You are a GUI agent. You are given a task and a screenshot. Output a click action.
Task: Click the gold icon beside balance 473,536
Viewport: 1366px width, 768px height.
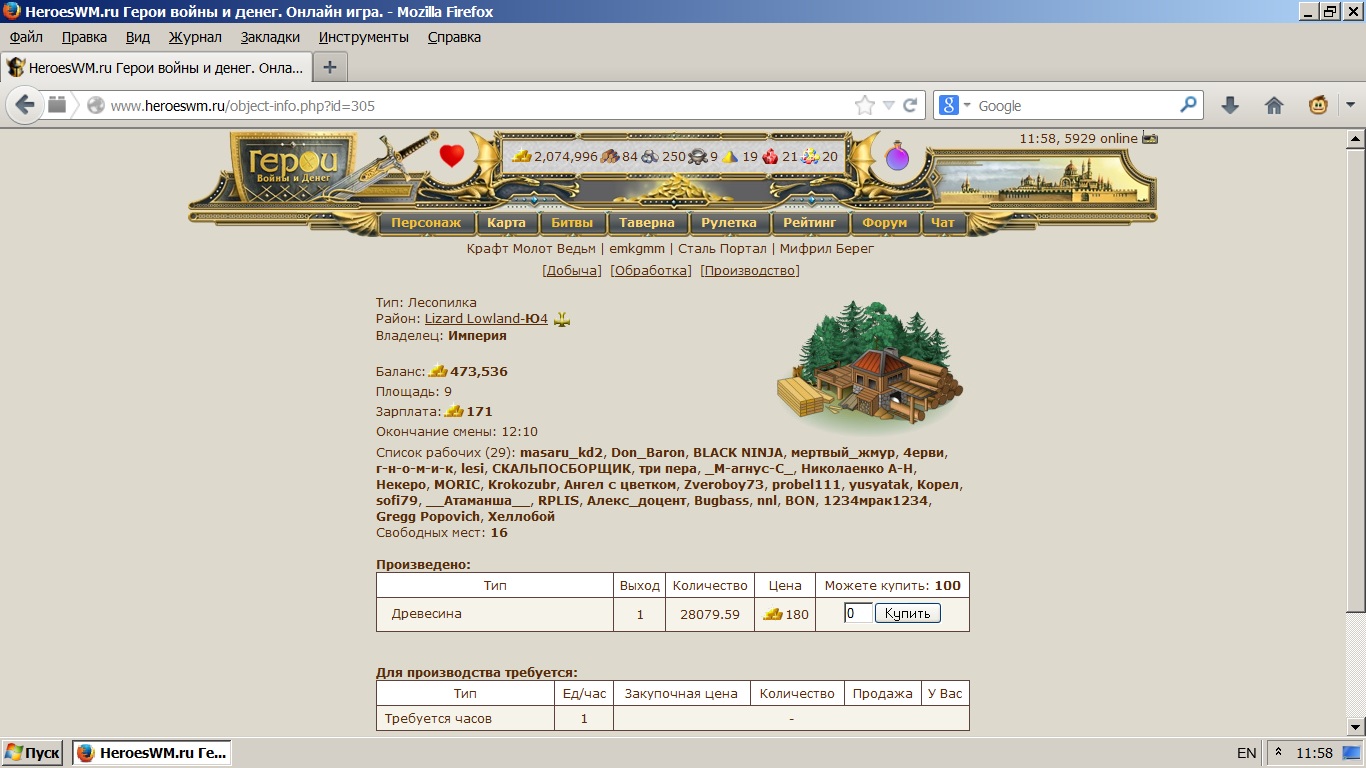438,371
